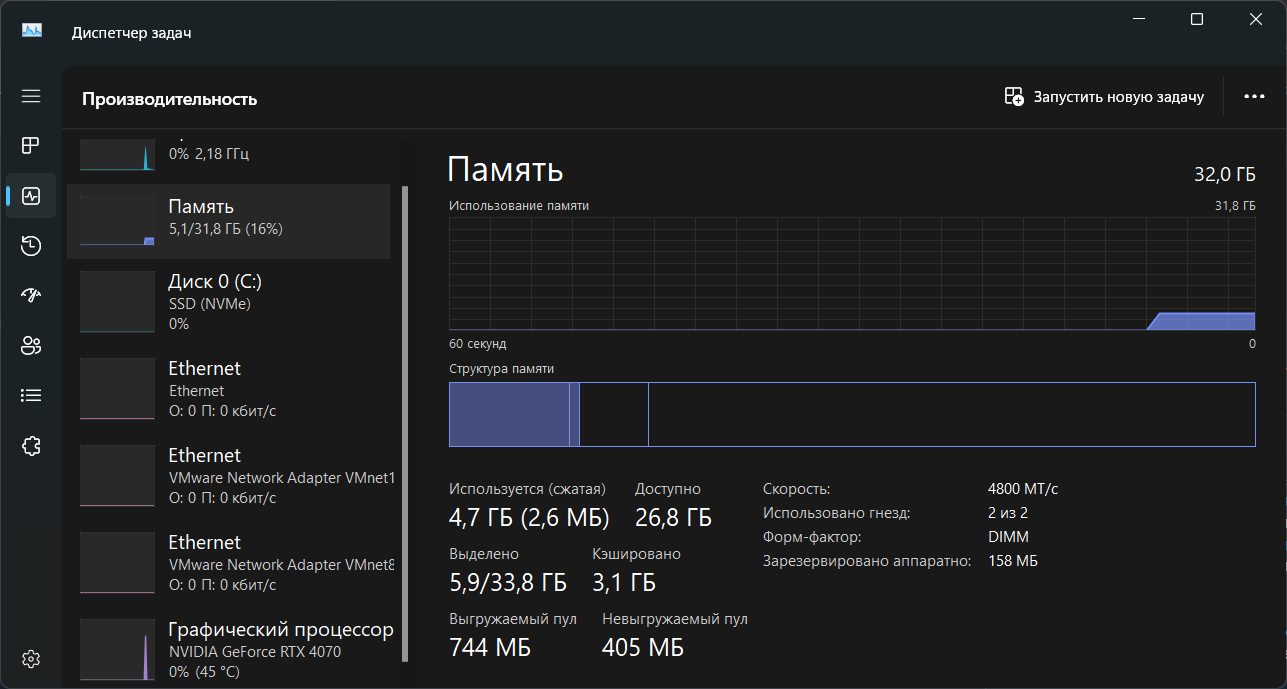Click the DIMM form factor value
Screen dimensions: 1287x689
click(x=1007, y=537)
